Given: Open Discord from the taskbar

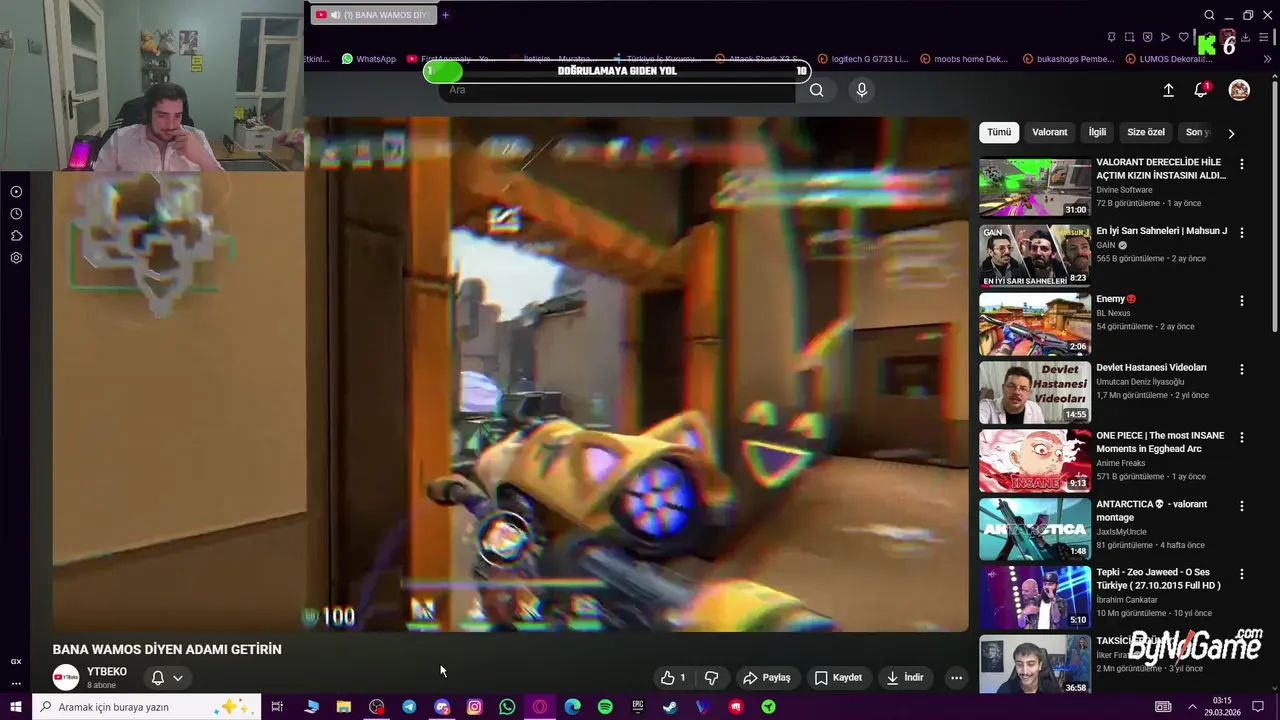Looking at the screenshot, I should point(442,707).
